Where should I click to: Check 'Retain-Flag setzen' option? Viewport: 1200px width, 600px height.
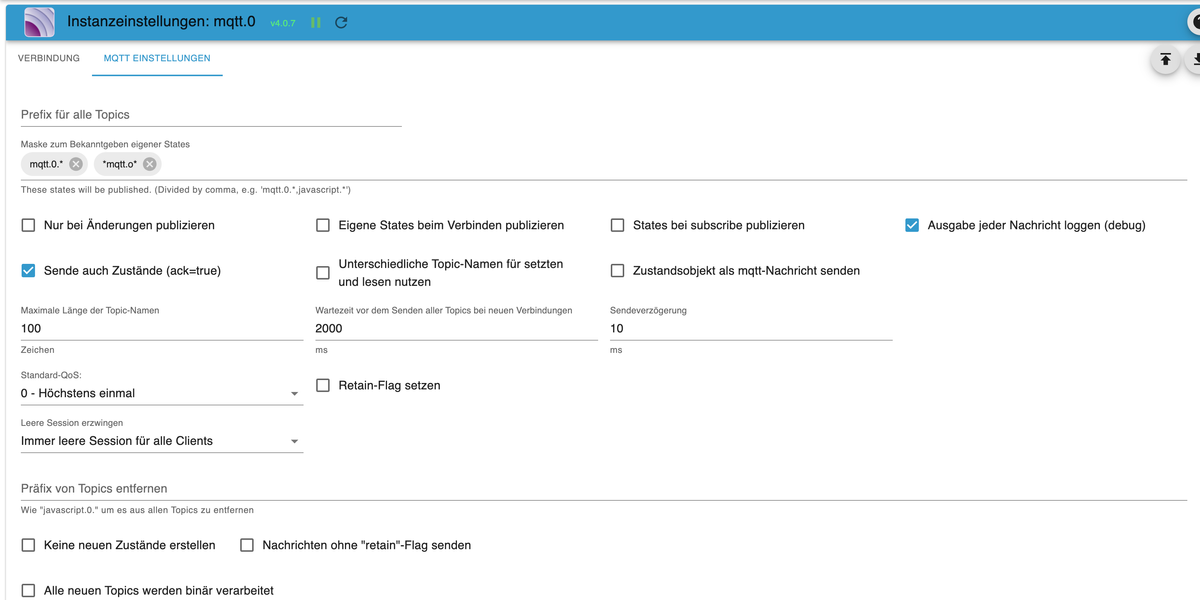323,385
